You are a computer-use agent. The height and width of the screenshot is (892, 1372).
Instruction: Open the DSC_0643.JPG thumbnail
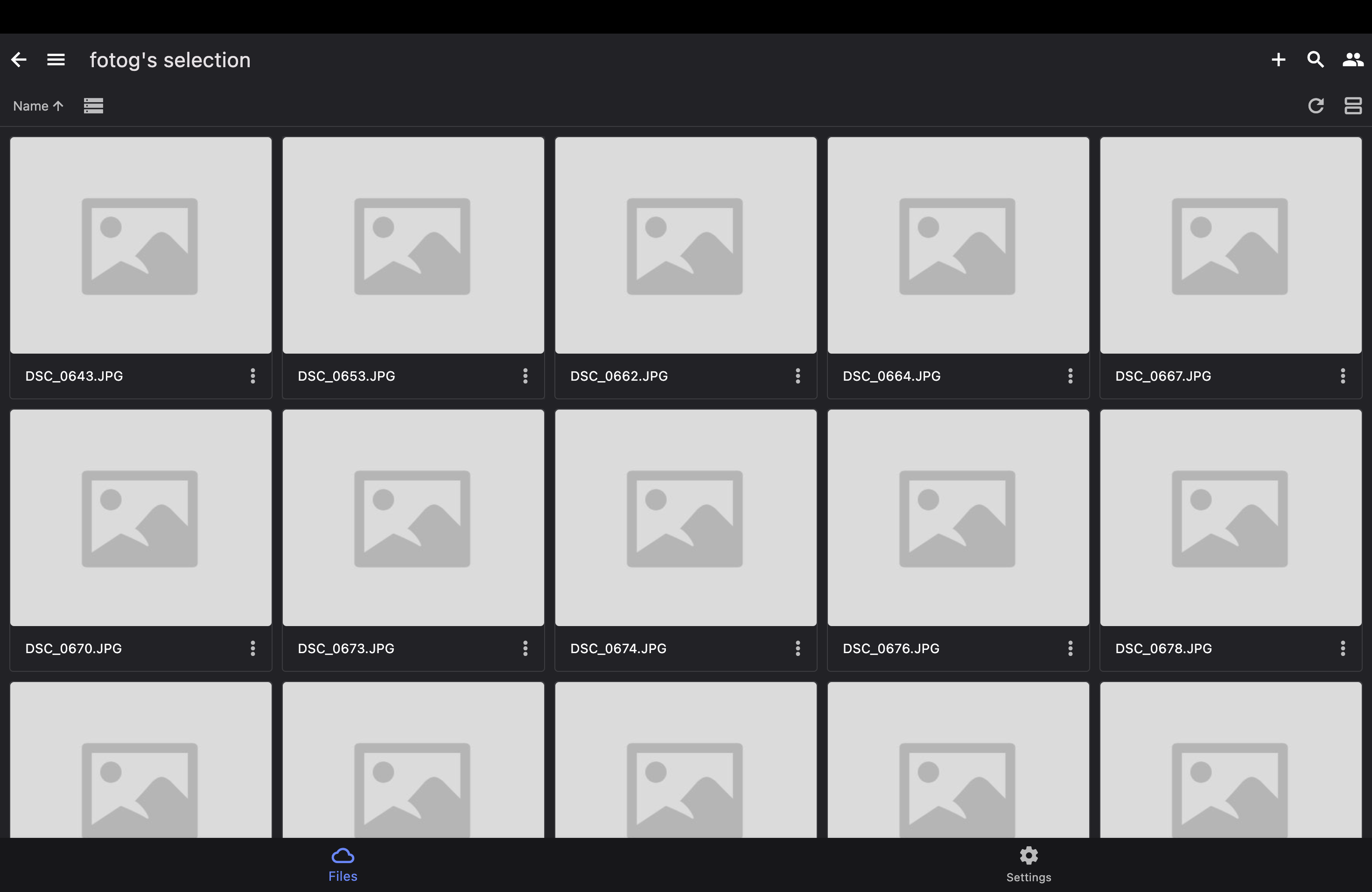coord(140,245)
